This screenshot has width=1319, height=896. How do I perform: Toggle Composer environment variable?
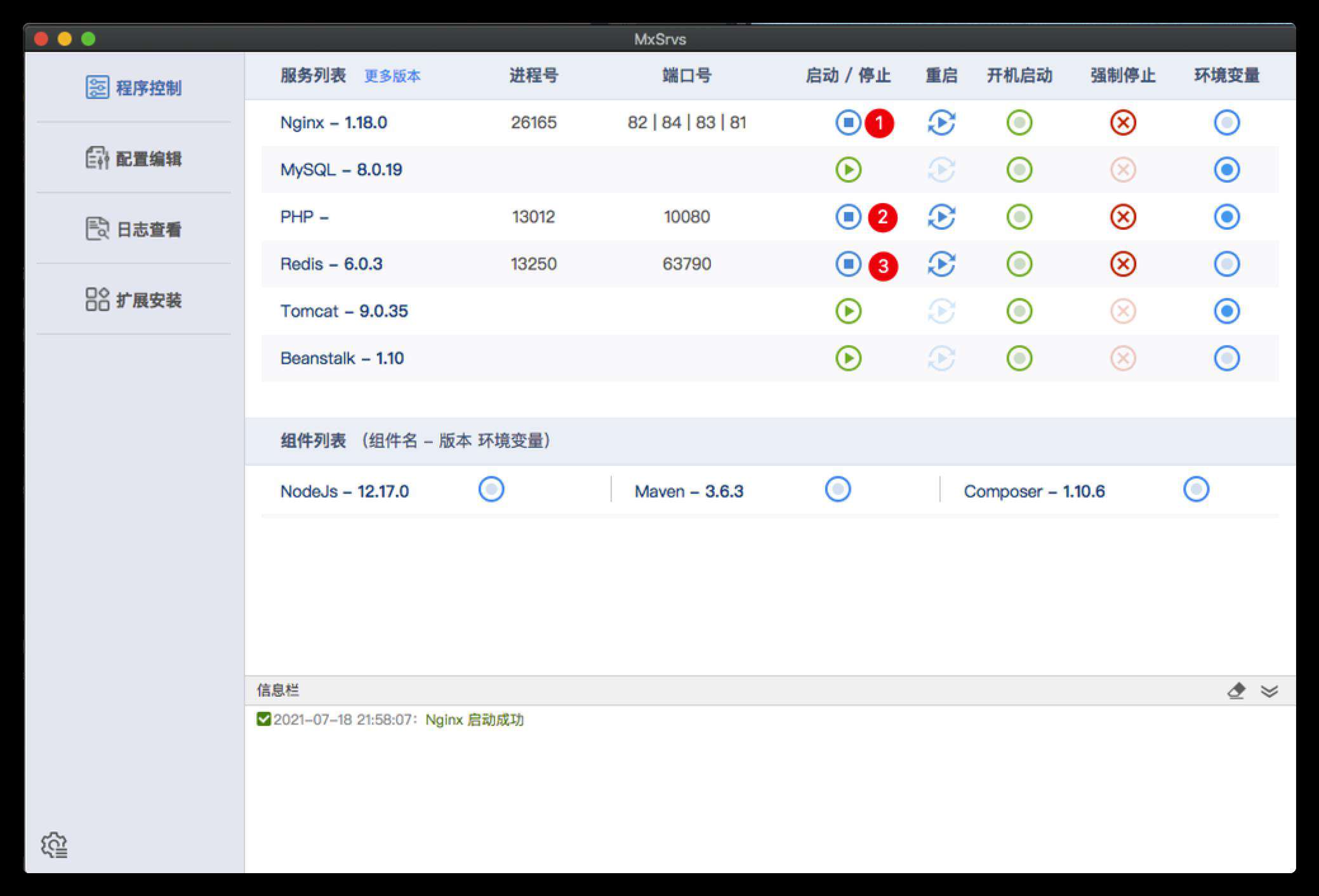click(1196, 489)
